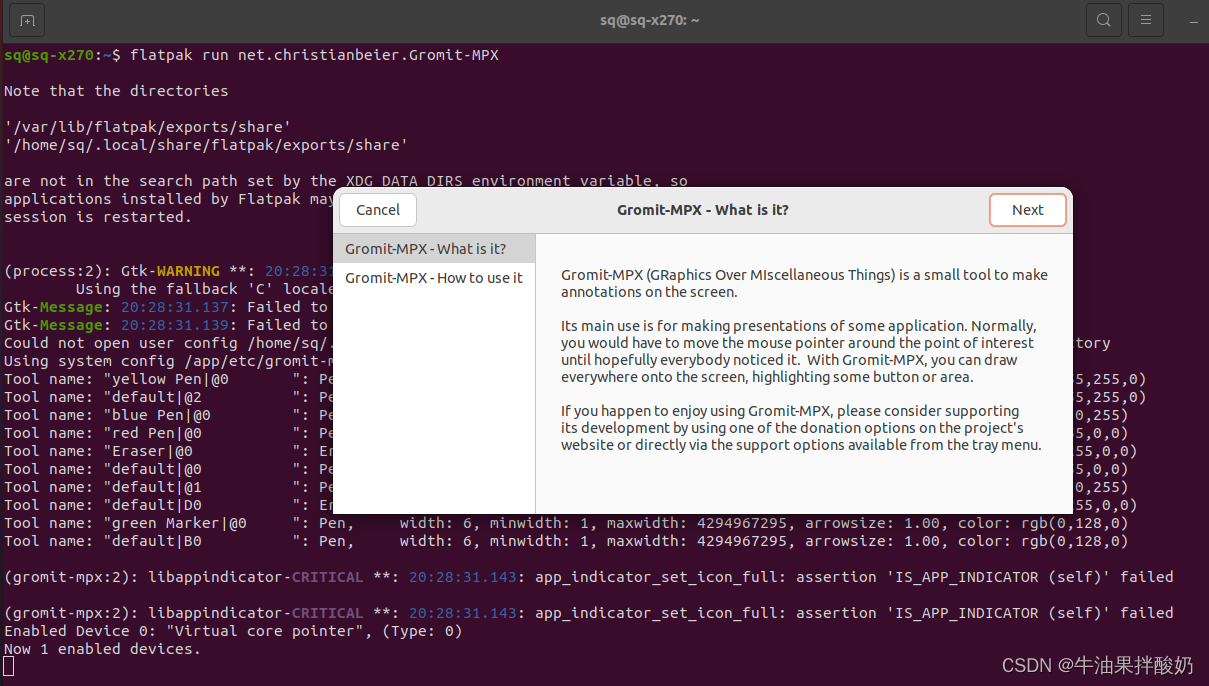Click 'Enabled Device 0: "Virtual core pointer"' line
This screenshot has width=1209, height=686.
pyautogui.click(x=233, y=631)
